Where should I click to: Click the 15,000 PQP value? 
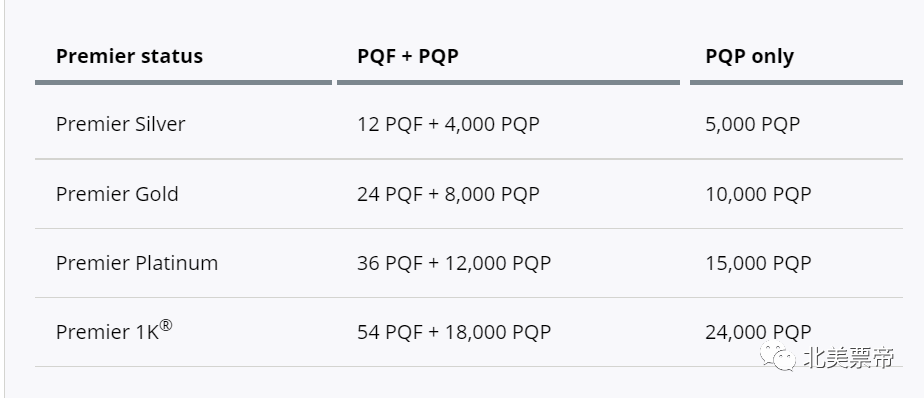tap(758, 263)
